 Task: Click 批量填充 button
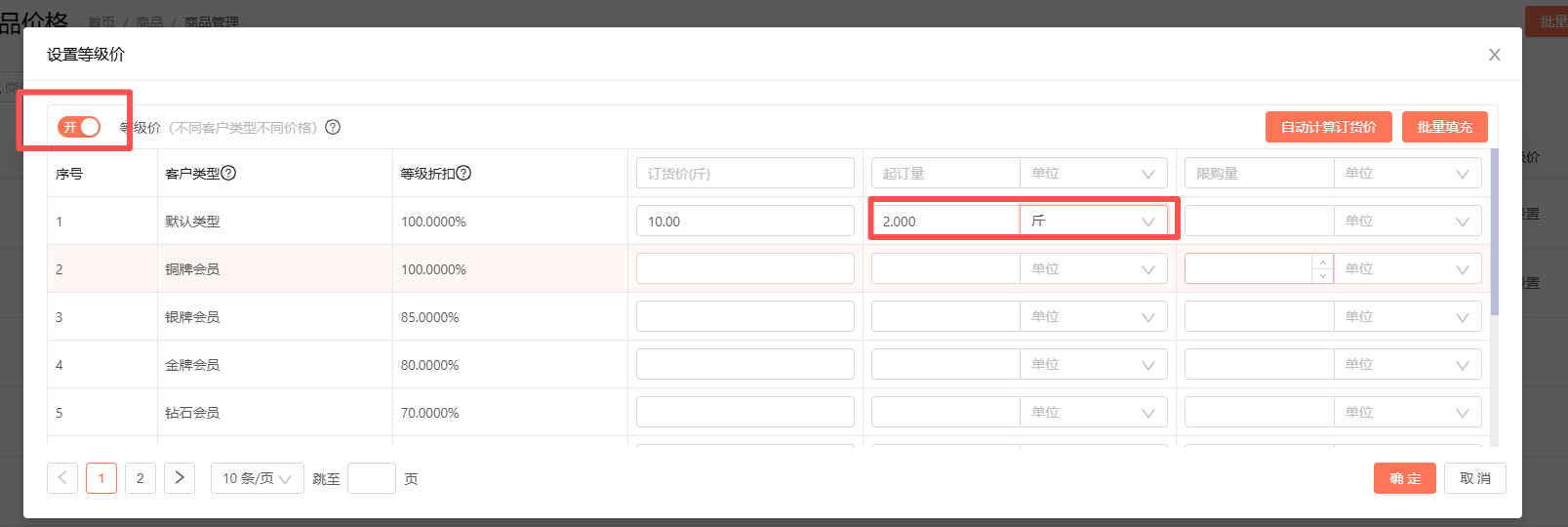(x=1445, y=127)
